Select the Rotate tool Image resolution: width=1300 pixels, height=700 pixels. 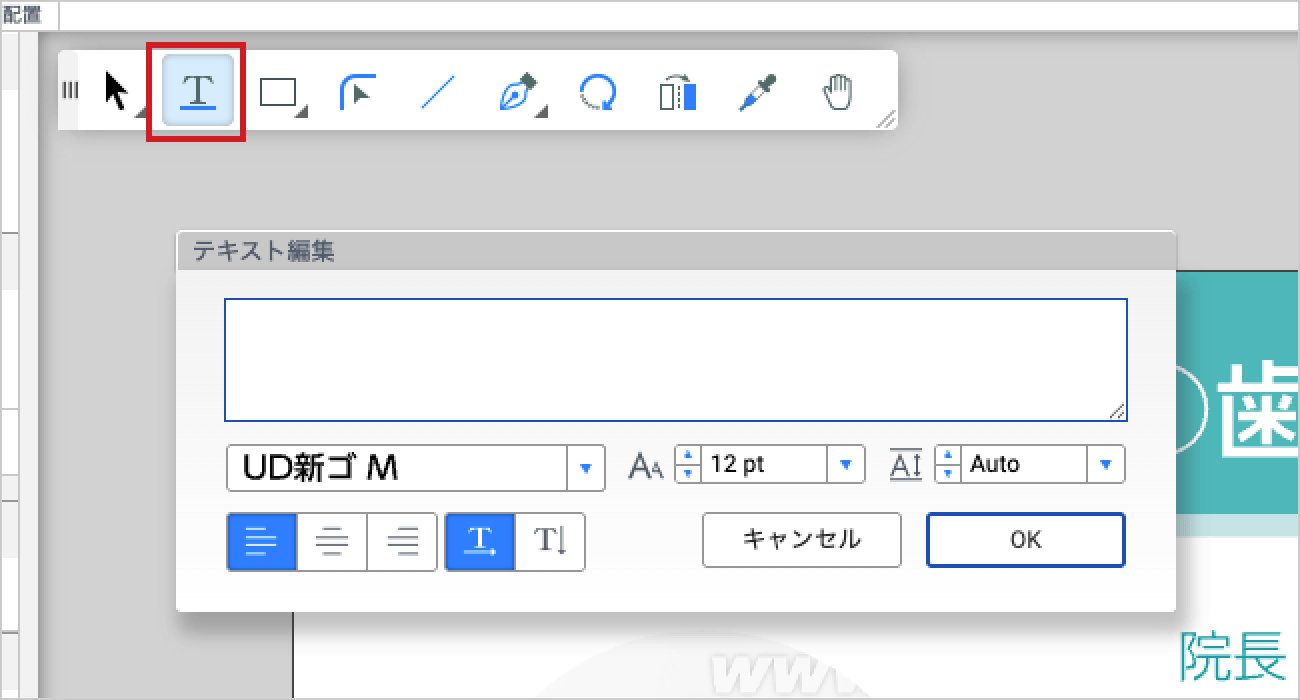click(597, 92)
